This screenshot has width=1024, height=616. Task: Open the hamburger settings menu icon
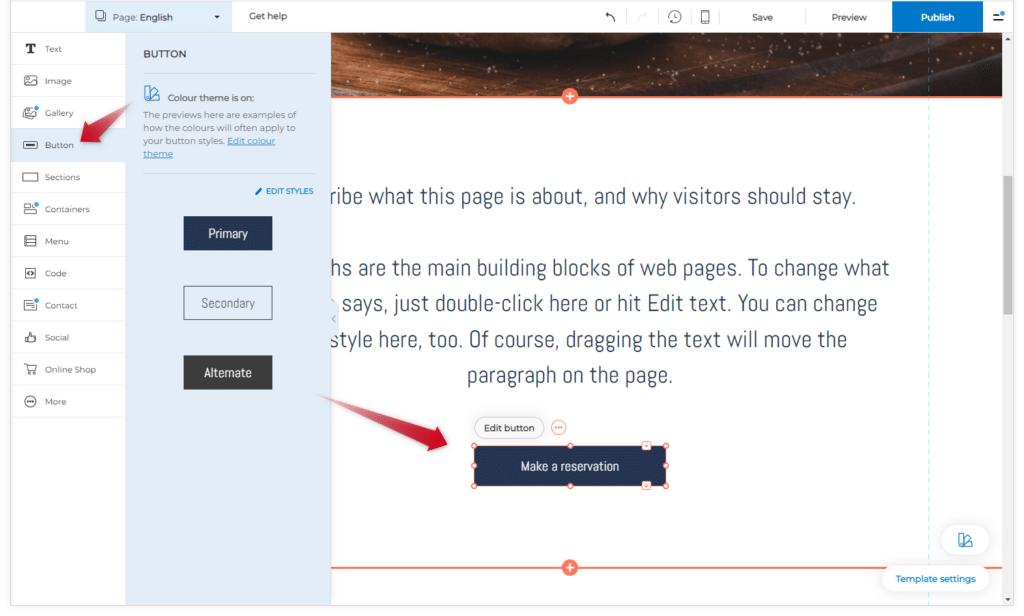998,17
